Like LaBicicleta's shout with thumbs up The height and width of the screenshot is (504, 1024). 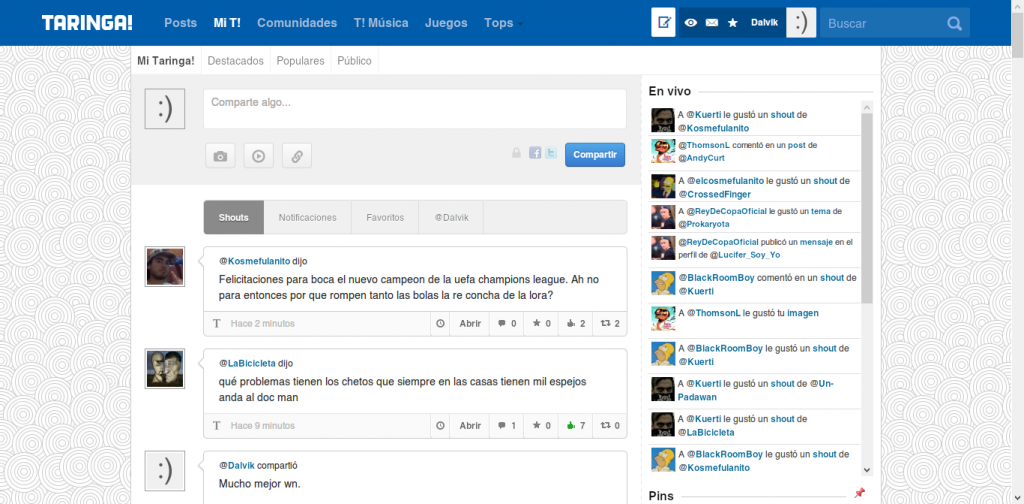pos(575,426)
